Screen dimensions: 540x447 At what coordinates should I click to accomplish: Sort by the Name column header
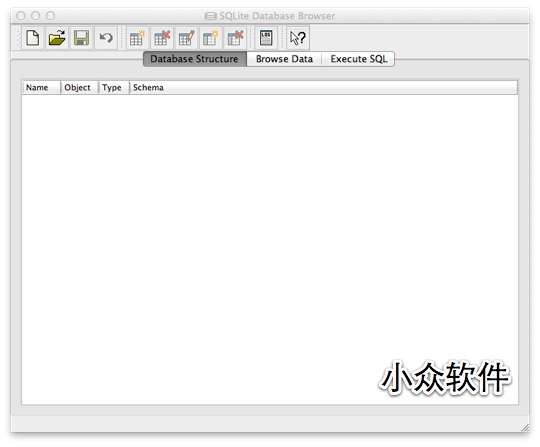41,87
